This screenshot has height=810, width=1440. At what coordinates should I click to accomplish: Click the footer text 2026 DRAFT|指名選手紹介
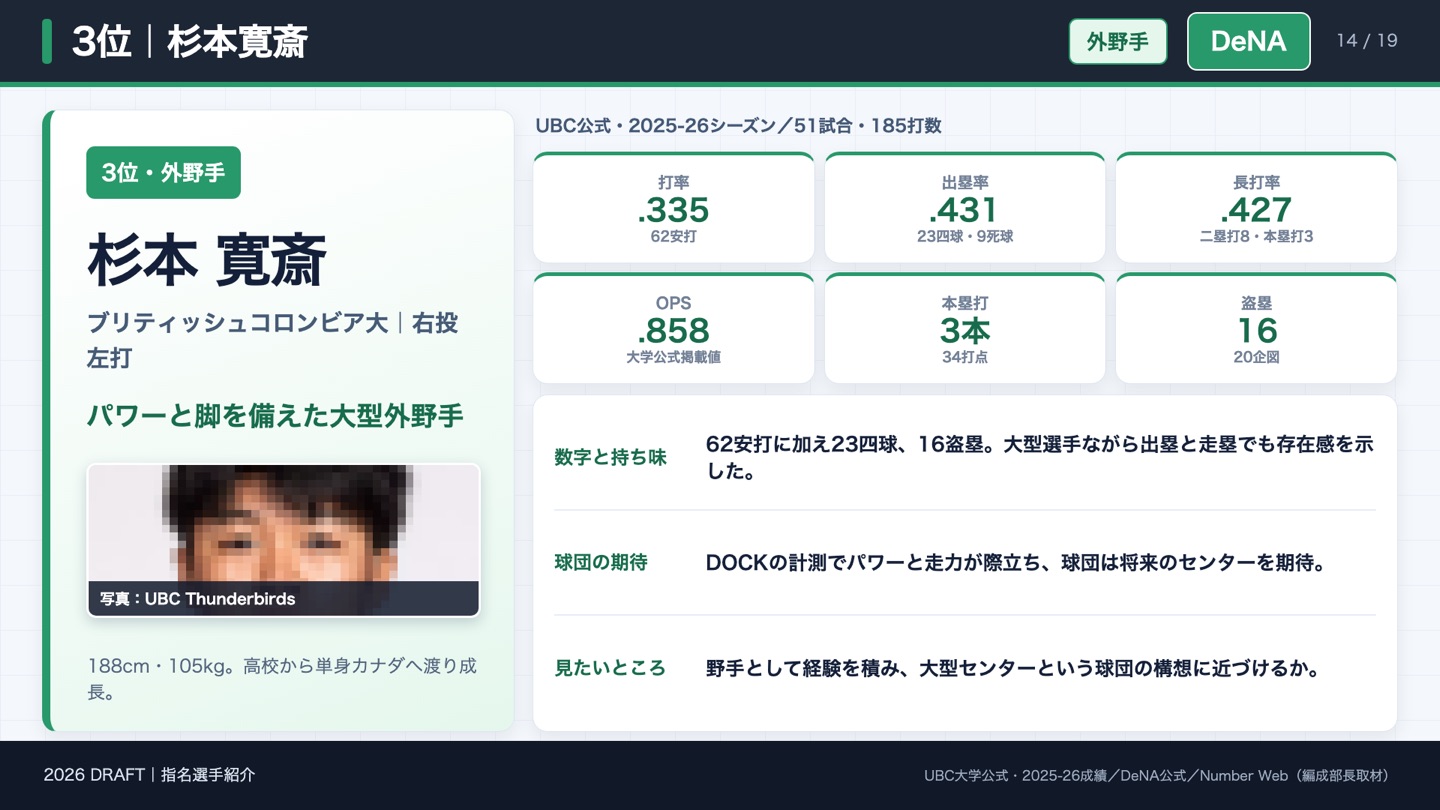[x=149, y=775]
